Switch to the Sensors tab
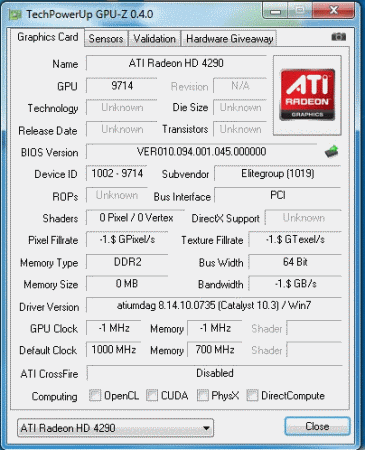The width and height of the screenshot is (365, 450). tap(106, 39)
